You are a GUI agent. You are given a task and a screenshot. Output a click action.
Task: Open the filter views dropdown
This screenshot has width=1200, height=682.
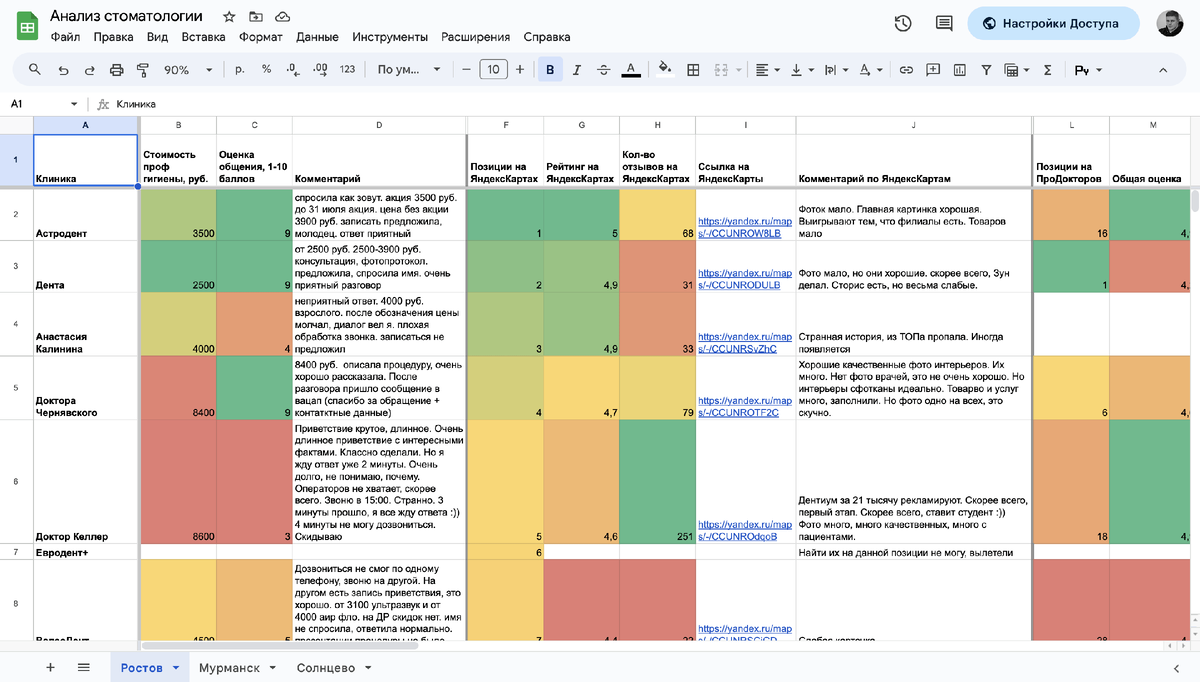click(1017, 70)
